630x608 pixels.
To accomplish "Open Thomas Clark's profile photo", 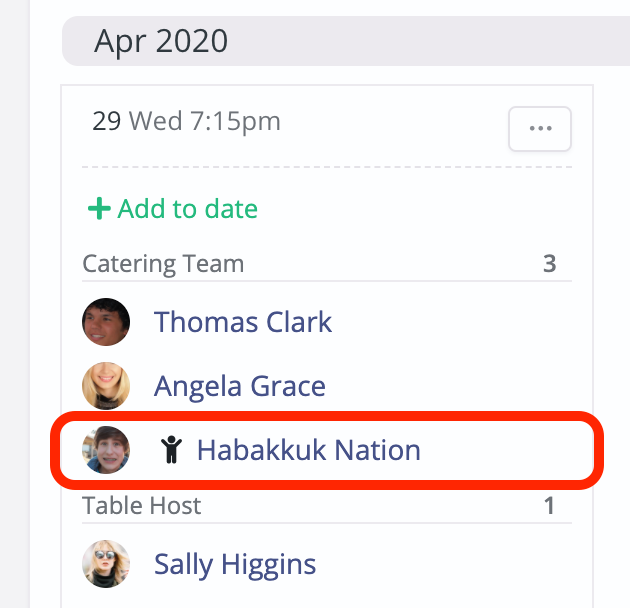I will [106, 322].
